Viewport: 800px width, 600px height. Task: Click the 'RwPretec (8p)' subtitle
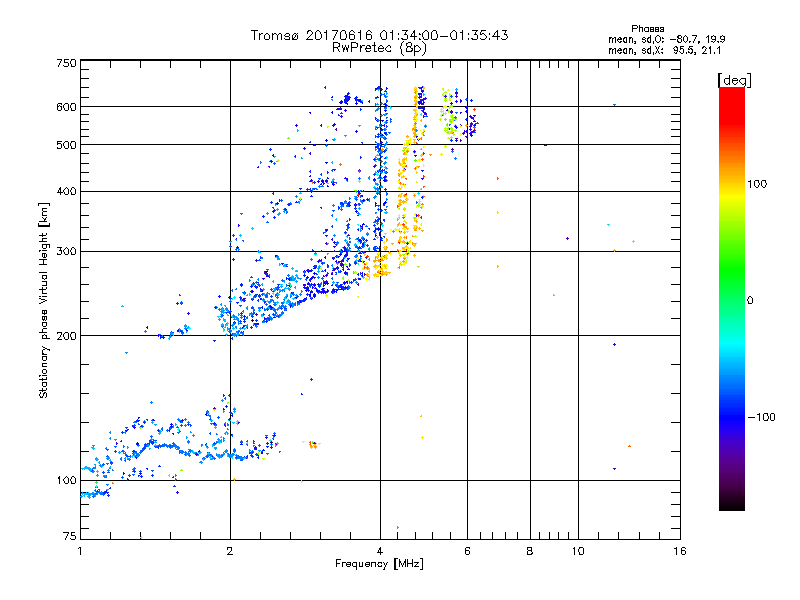pyautogui.click(x=379, y=48)
